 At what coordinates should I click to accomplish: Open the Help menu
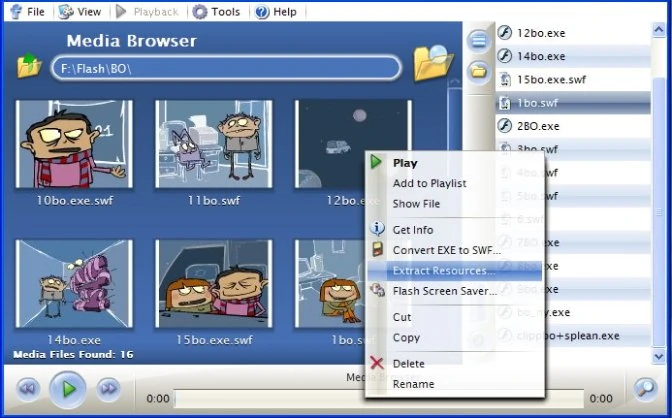pos(276,12)
